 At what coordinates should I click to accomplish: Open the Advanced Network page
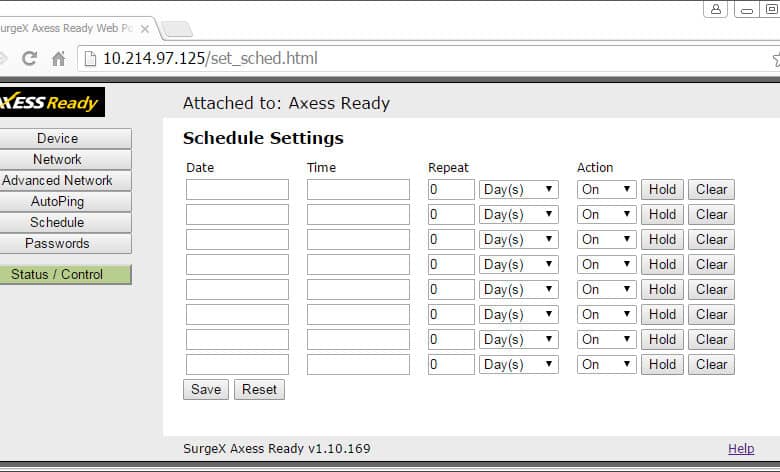65,180
